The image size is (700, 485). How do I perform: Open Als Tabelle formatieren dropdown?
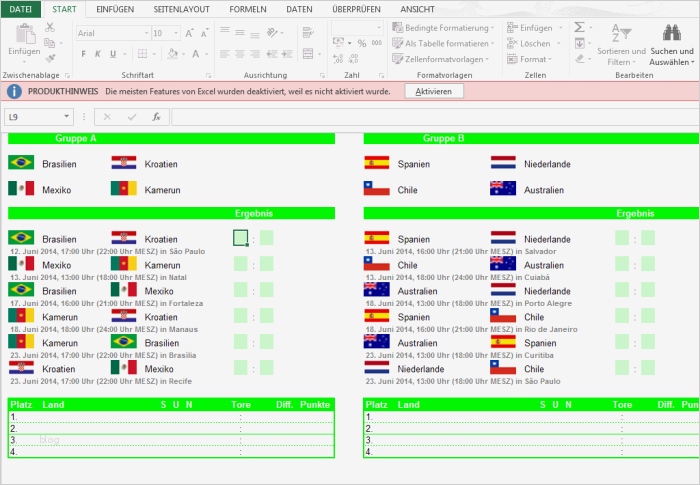[443, 43]
